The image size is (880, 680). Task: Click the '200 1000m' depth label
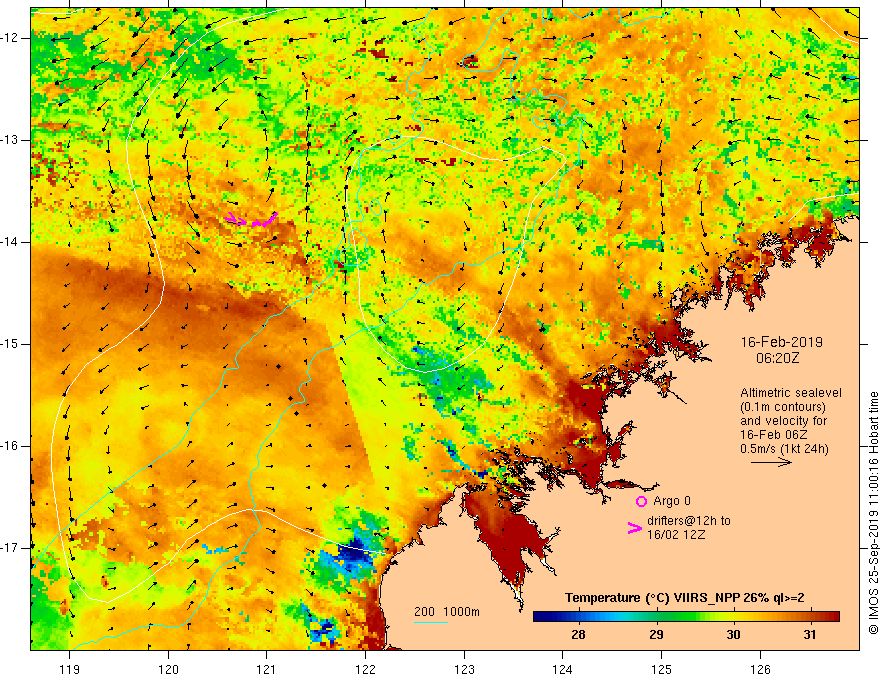[x=447, y=612]
